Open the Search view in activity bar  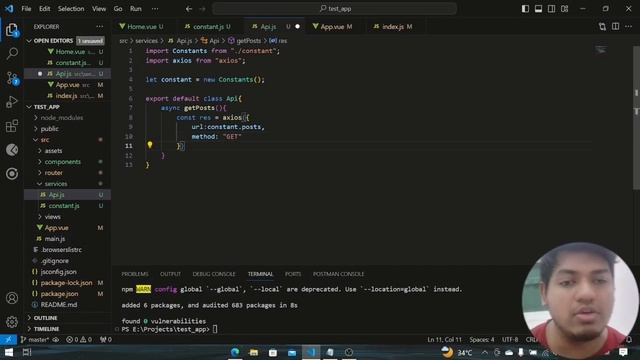pos(12,53)
